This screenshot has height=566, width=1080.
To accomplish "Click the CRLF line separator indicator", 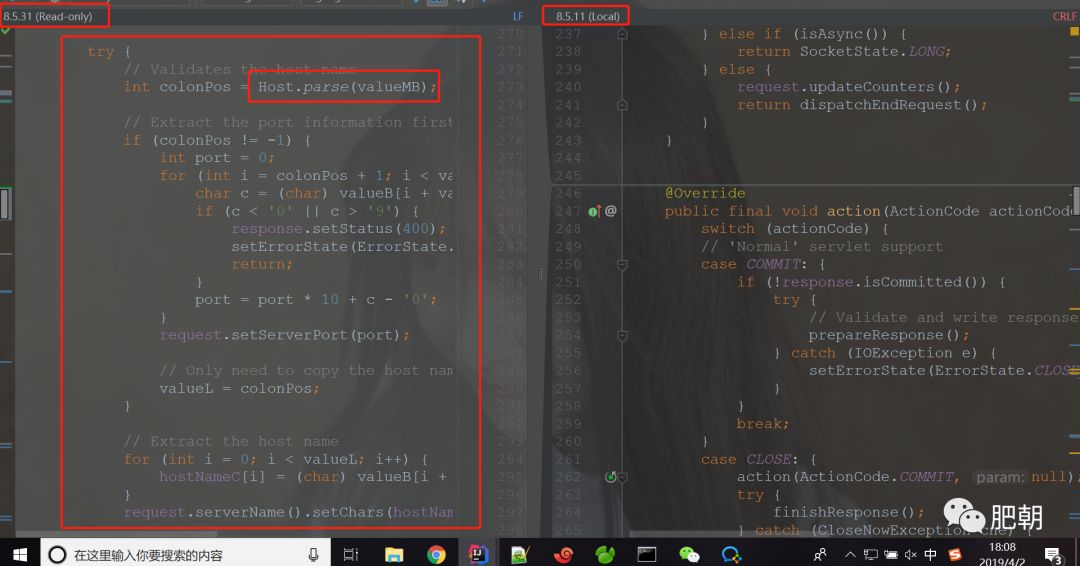I will (x=1064, y=16).
